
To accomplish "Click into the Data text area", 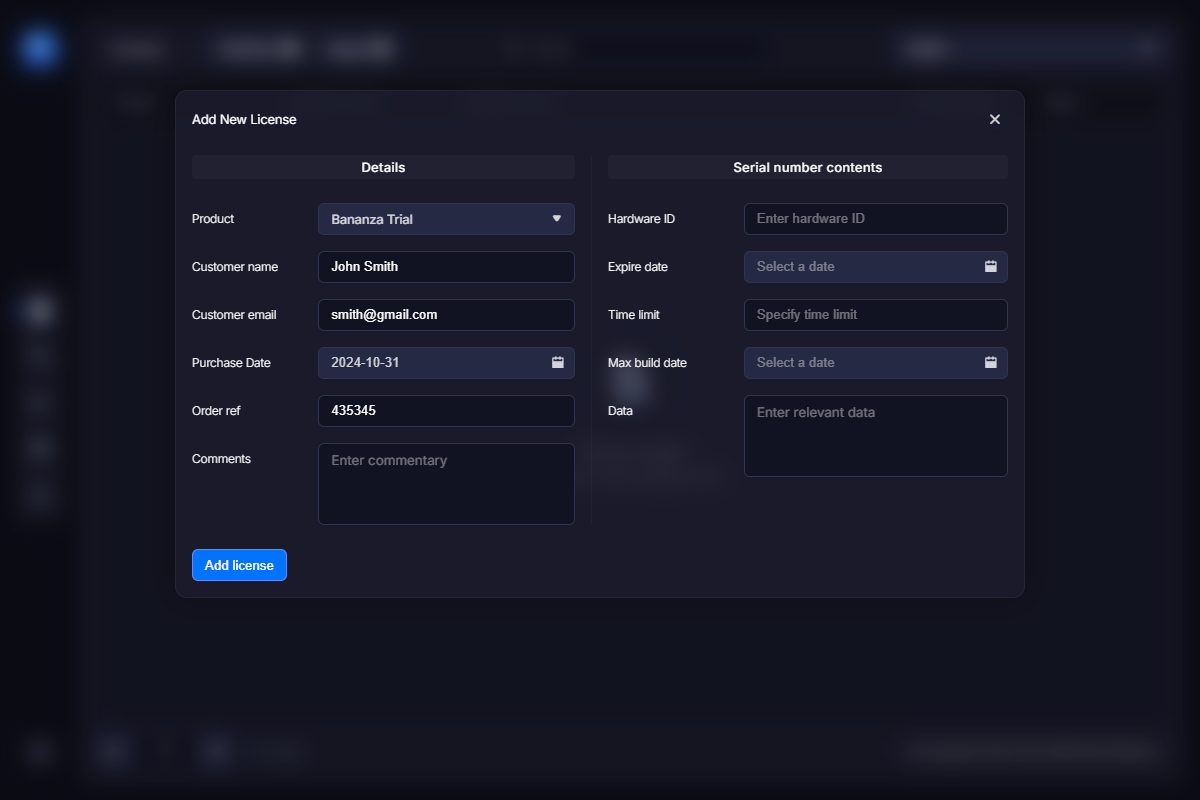I will pos(875,436).
